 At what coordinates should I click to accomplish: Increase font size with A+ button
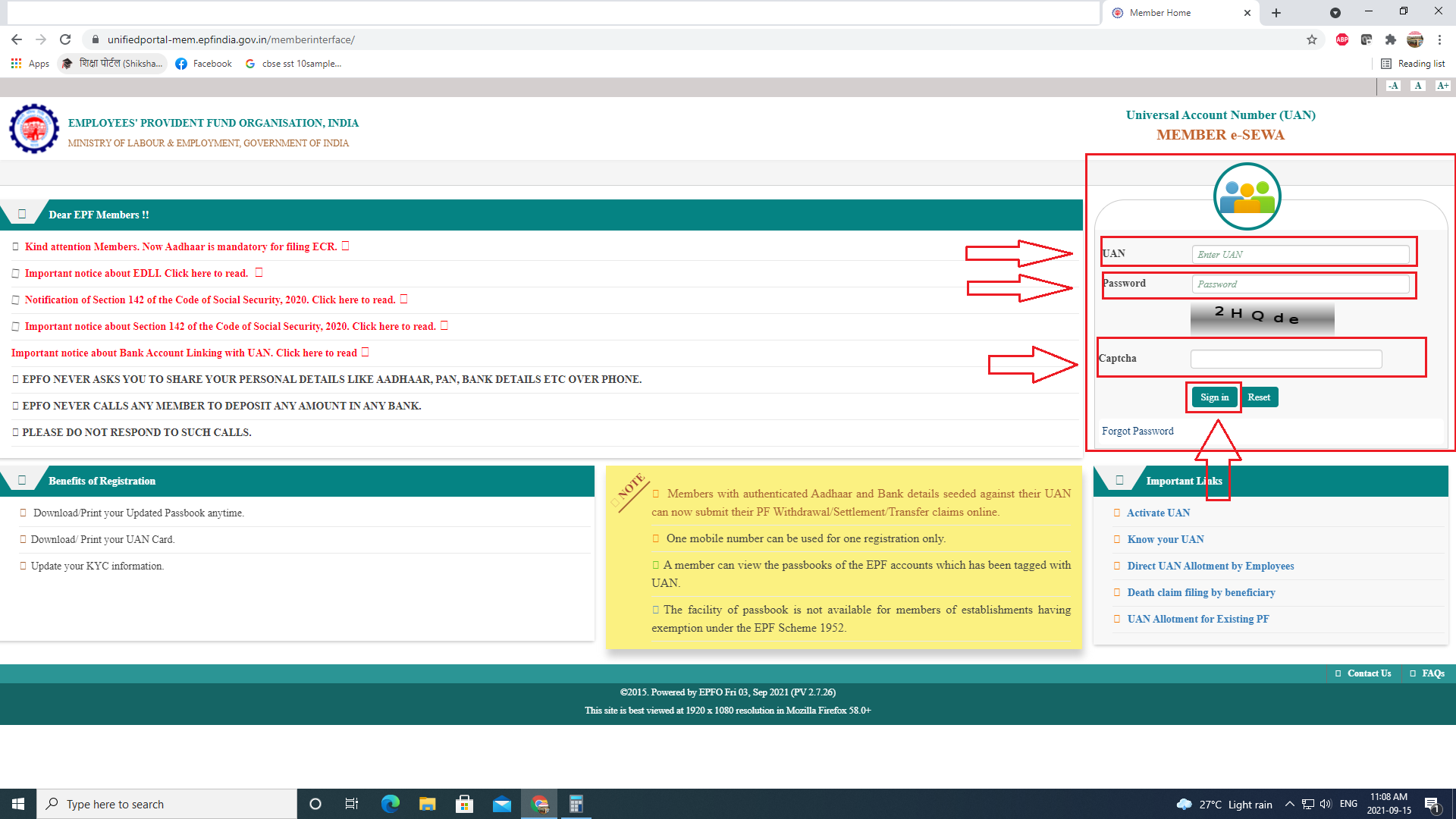[1442, 86]
